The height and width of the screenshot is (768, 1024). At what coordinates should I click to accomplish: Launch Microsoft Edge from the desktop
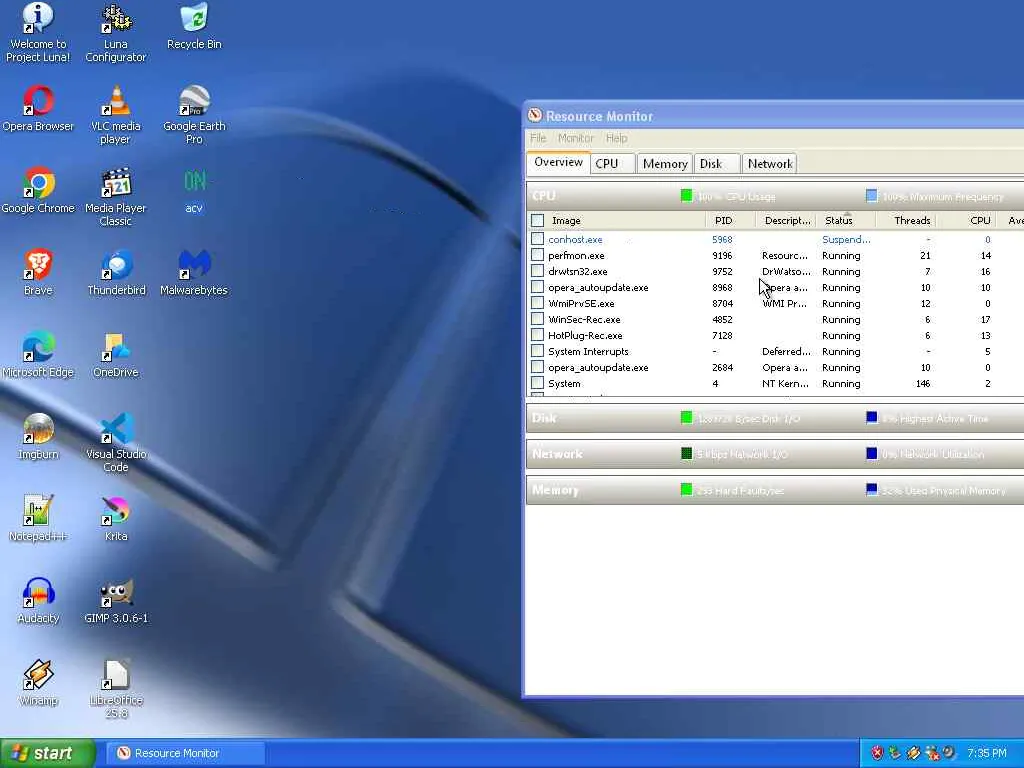(38, 355)
